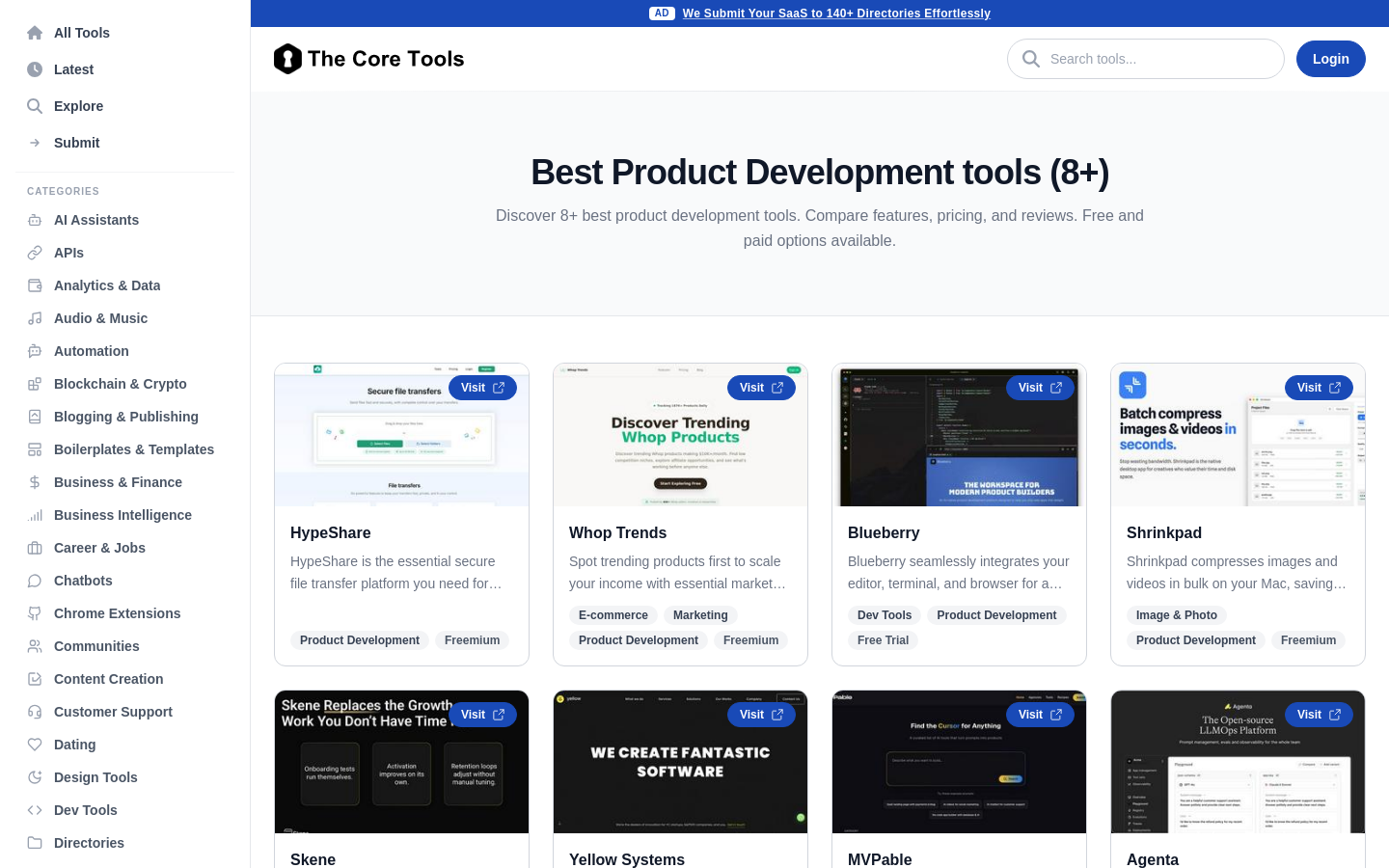Select the Marketing tag on Whop Trends
1389x868 pixels.
pyautogui.click(x=700, y=615)
